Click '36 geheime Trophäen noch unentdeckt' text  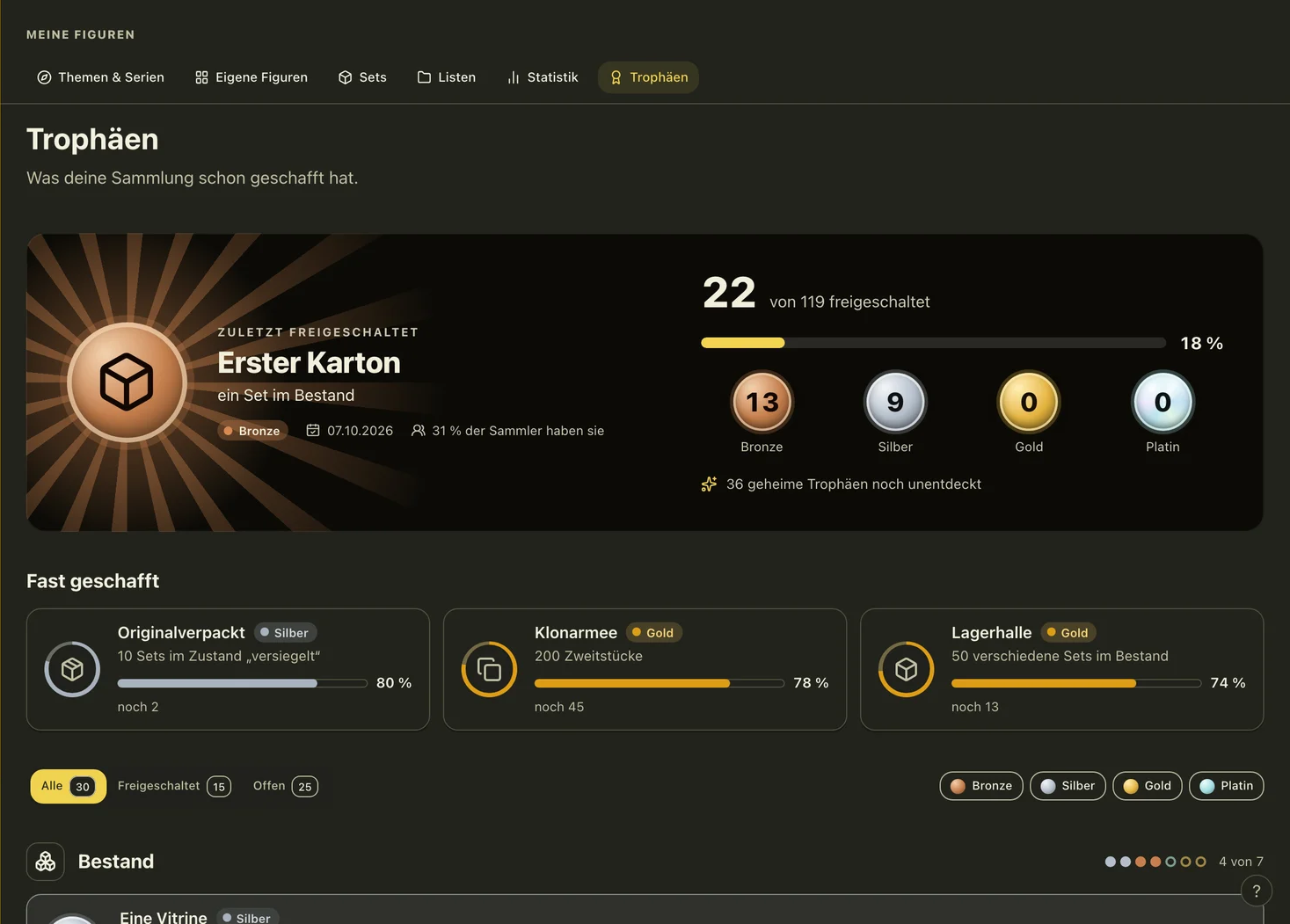(x=854, y=484)
